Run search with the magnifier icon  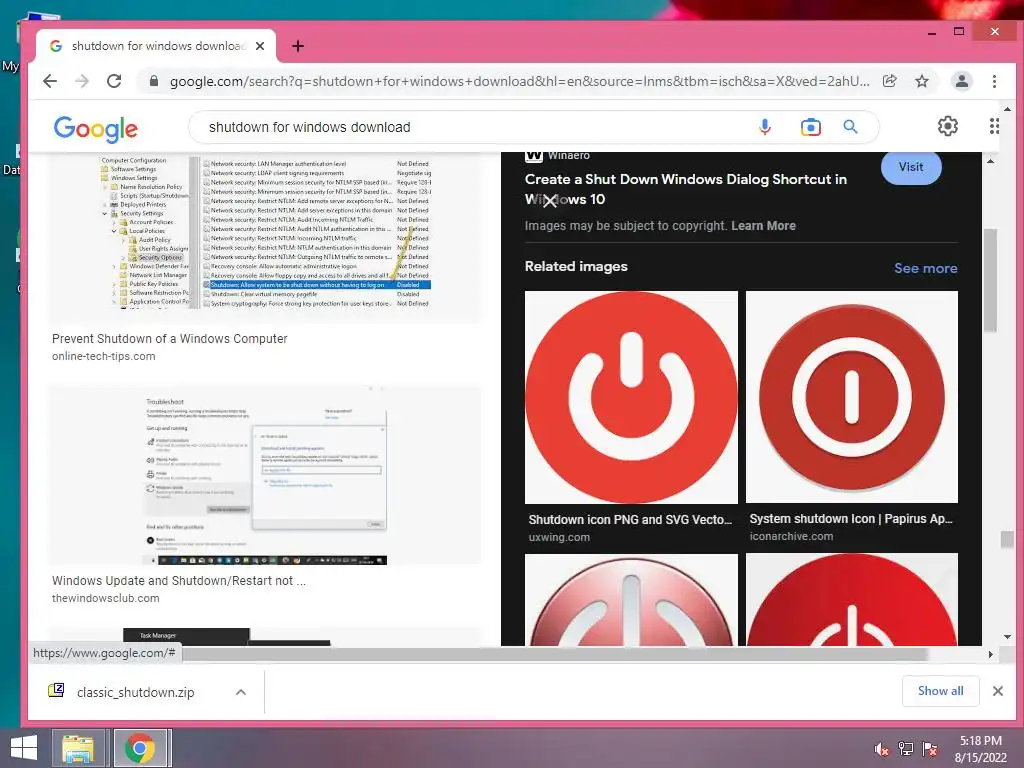click(x=850, y=127)
